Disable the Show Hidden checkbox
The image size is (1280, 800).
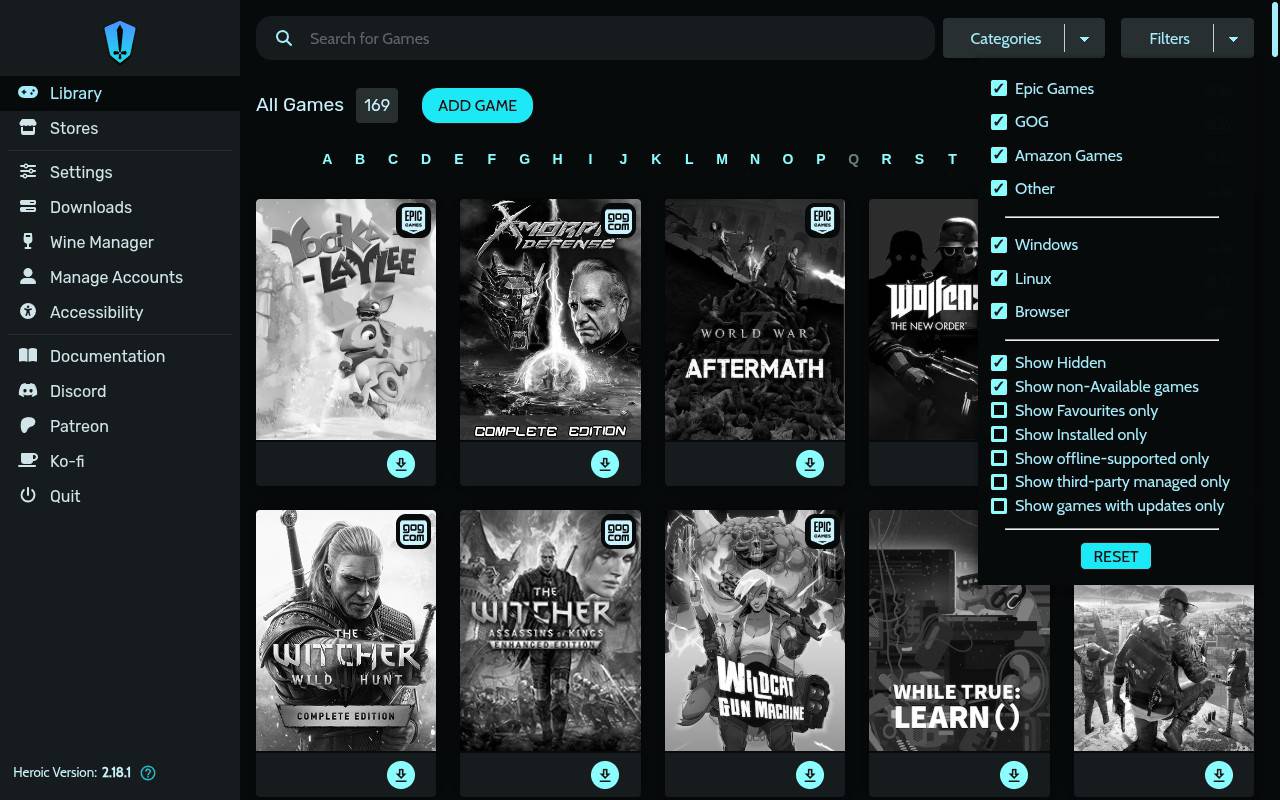[998, 362]
